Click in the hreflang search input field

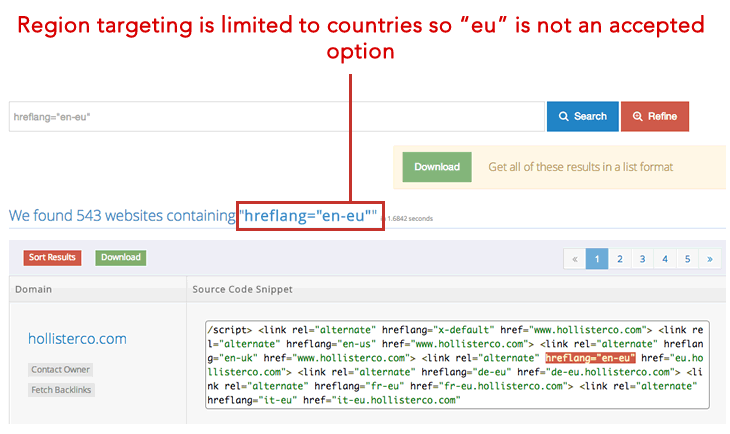tap(276, 117)
